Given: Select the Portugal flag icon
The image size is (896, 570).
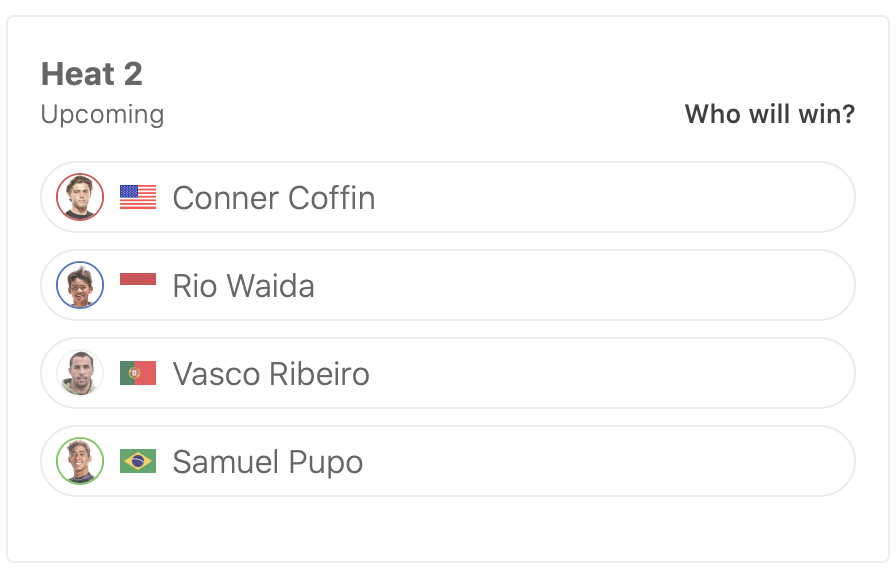Looking at the screenshot, I should 138,373.
